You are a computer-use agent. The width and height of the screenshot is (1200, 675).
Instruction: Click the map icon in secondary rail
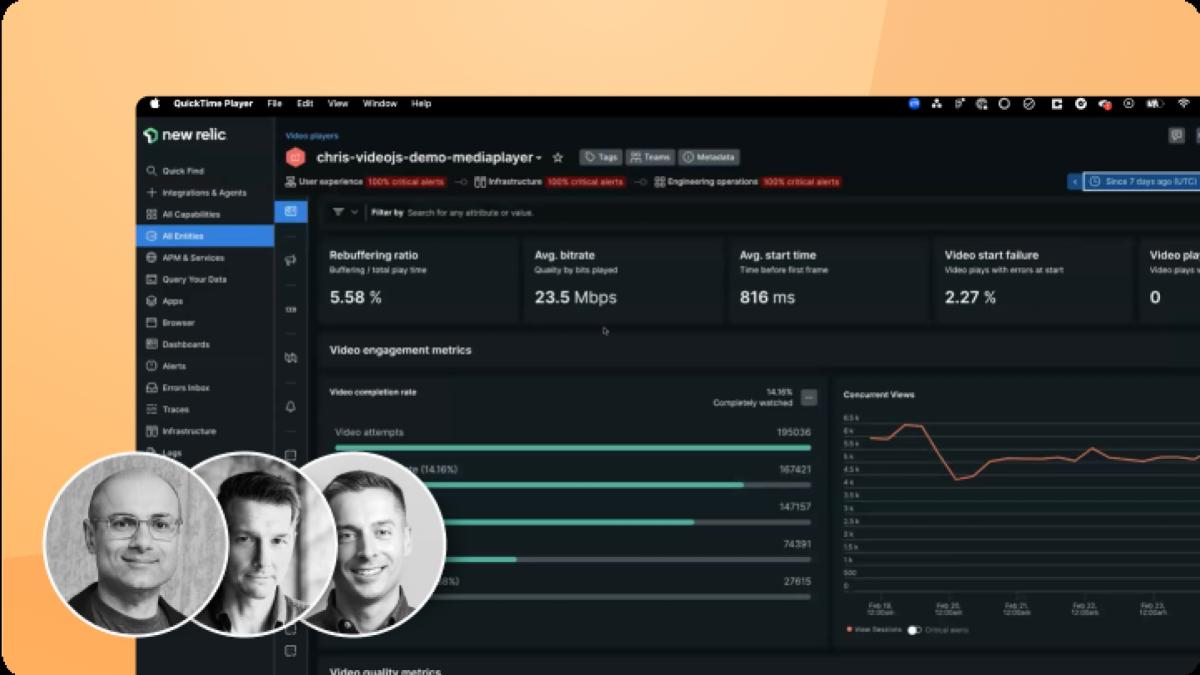[290, 357]
